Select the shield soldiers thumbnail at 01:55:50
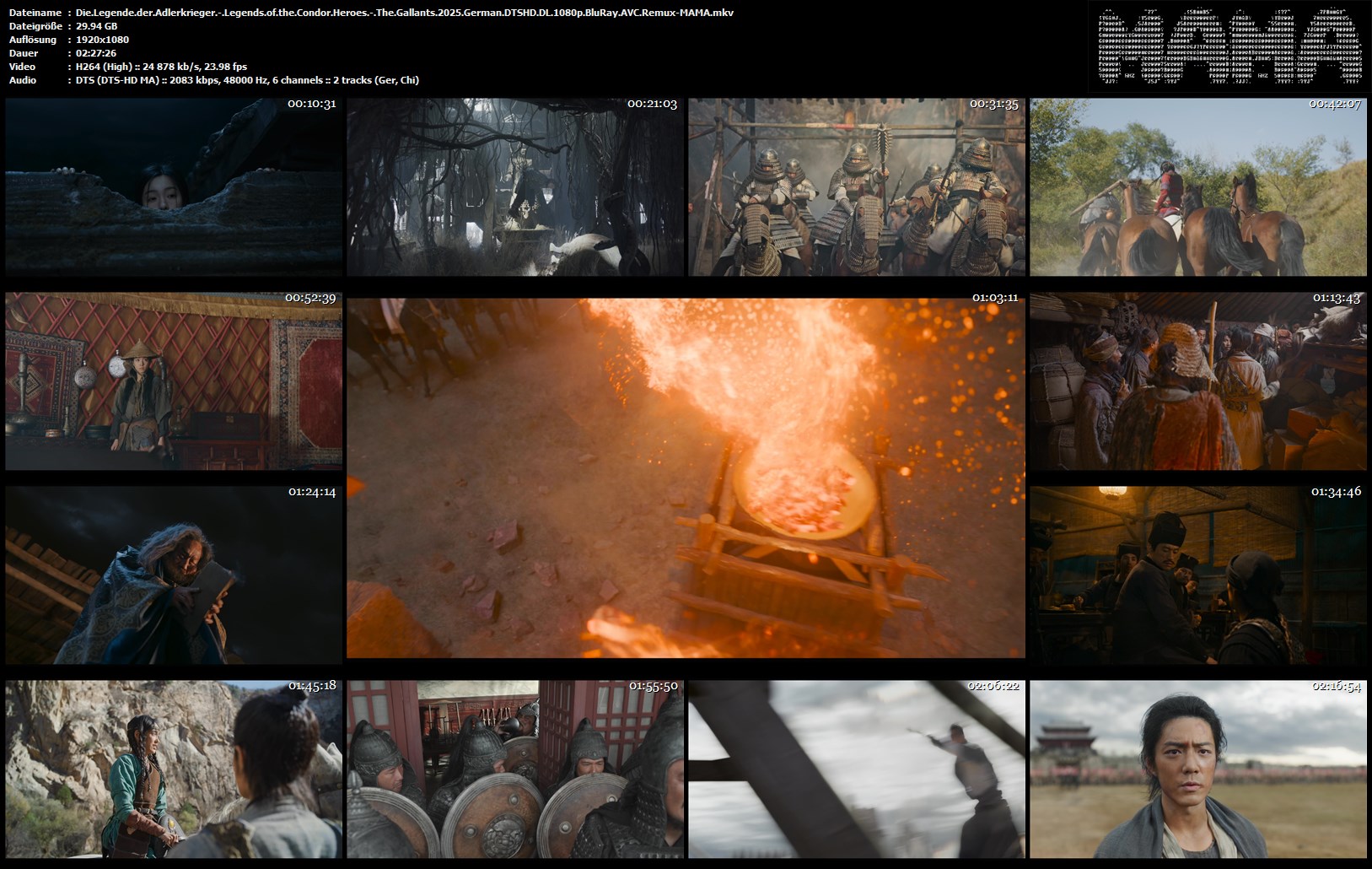 [515, 769]
